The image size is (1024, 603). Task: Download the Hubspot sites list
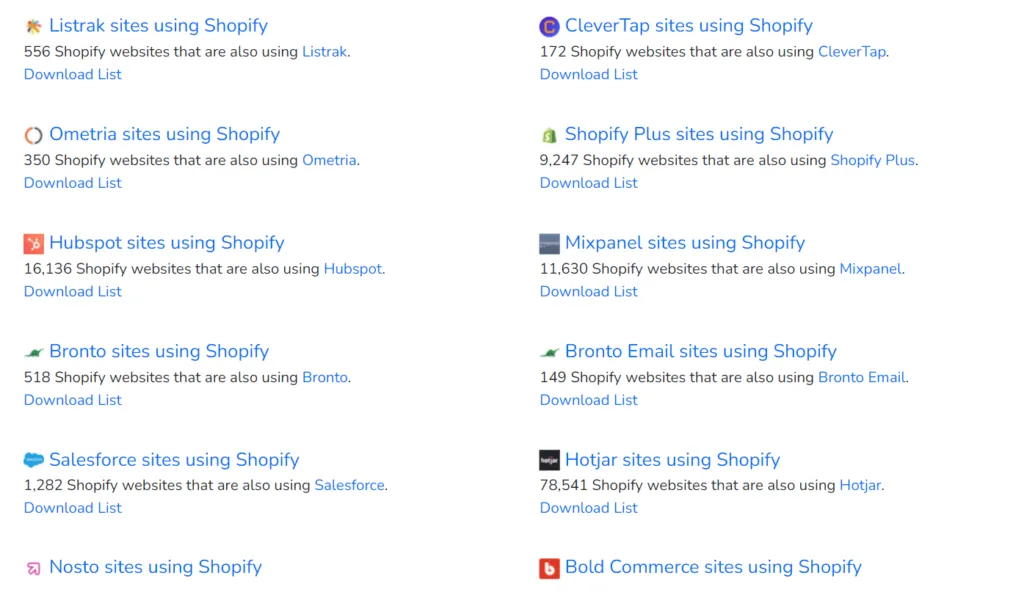[x=73, y=291]
